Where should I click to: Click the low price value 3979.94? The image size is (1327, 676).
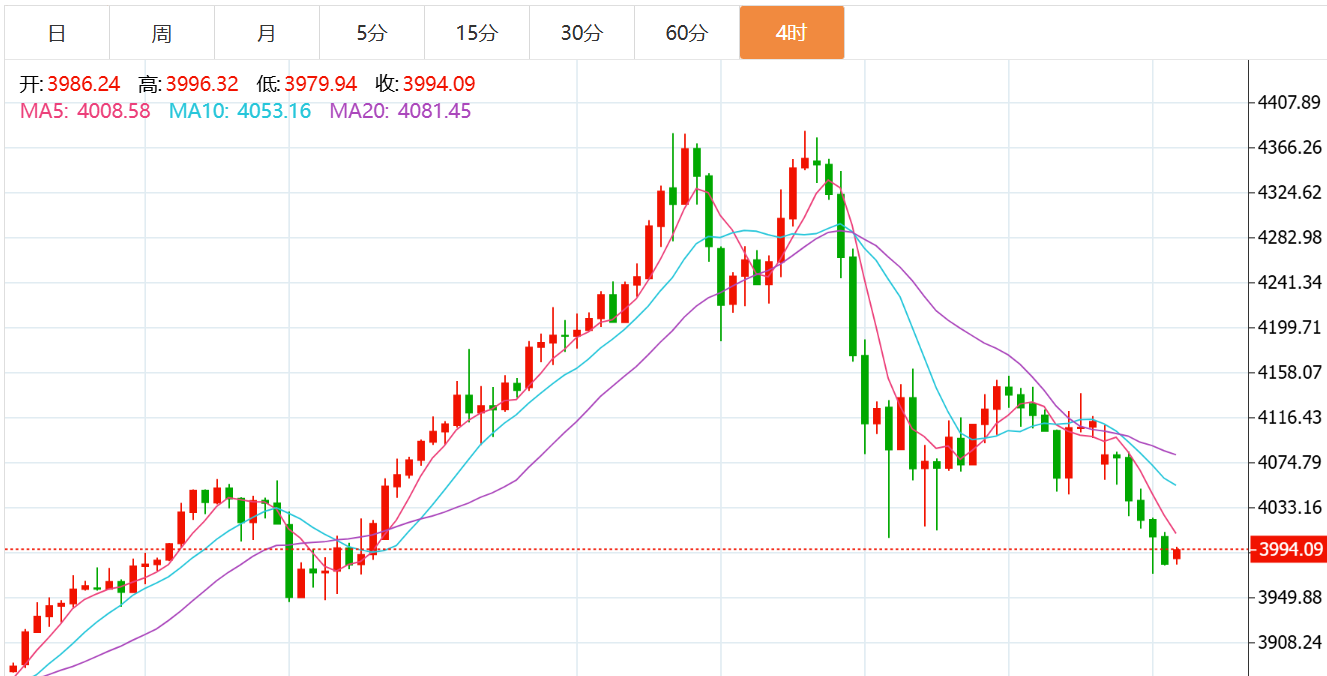point(320,84)
